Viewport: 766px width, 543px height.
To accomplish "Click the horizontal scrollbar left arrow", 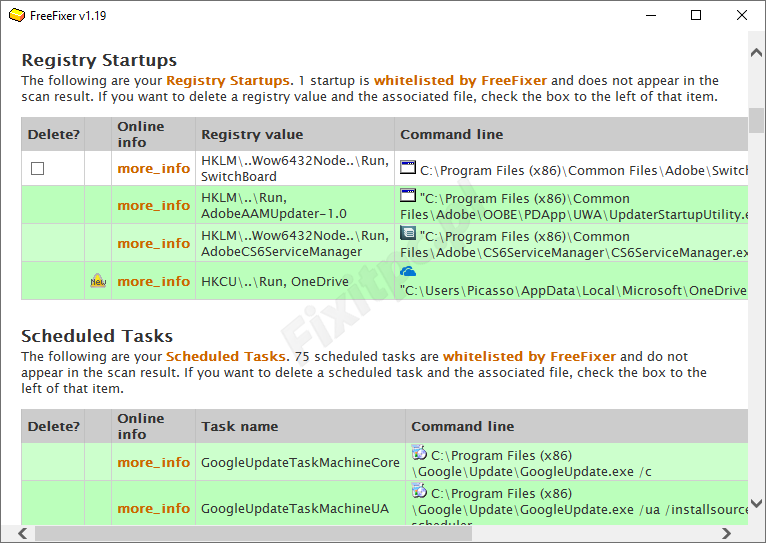I will point(22,533).
